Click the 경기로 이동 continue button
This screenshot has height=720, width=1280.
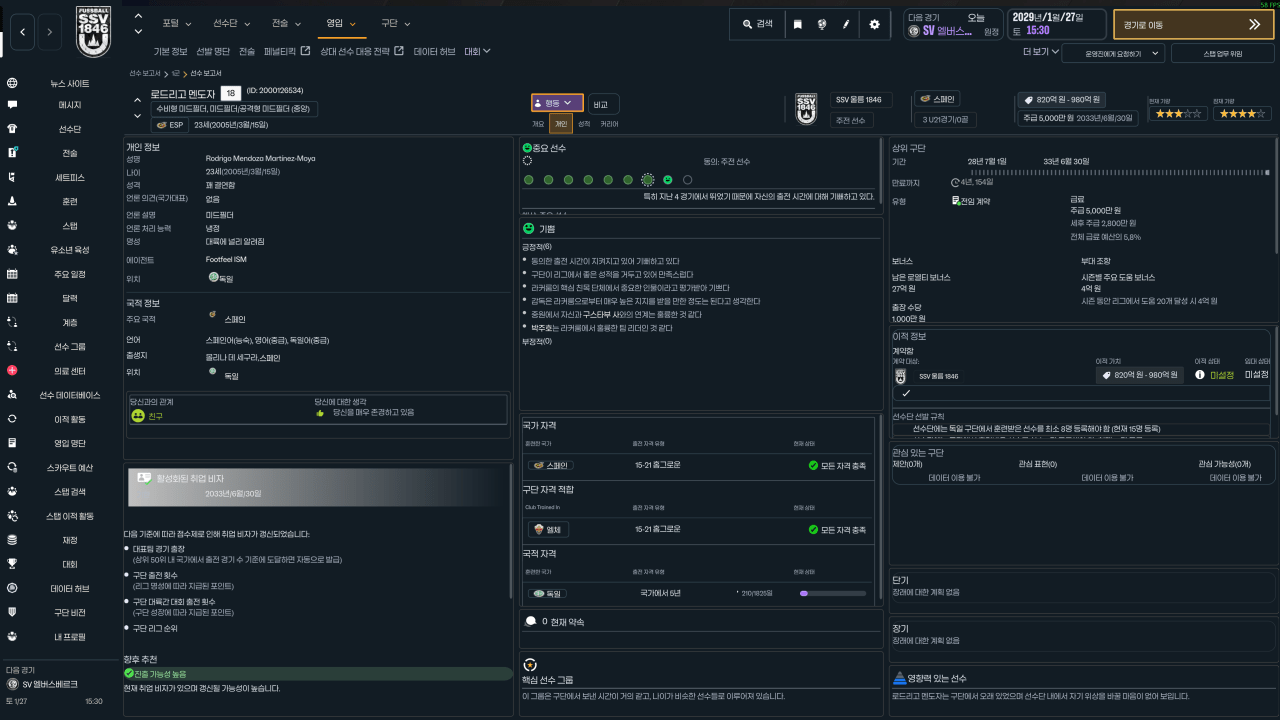(x=1193, y=25)
